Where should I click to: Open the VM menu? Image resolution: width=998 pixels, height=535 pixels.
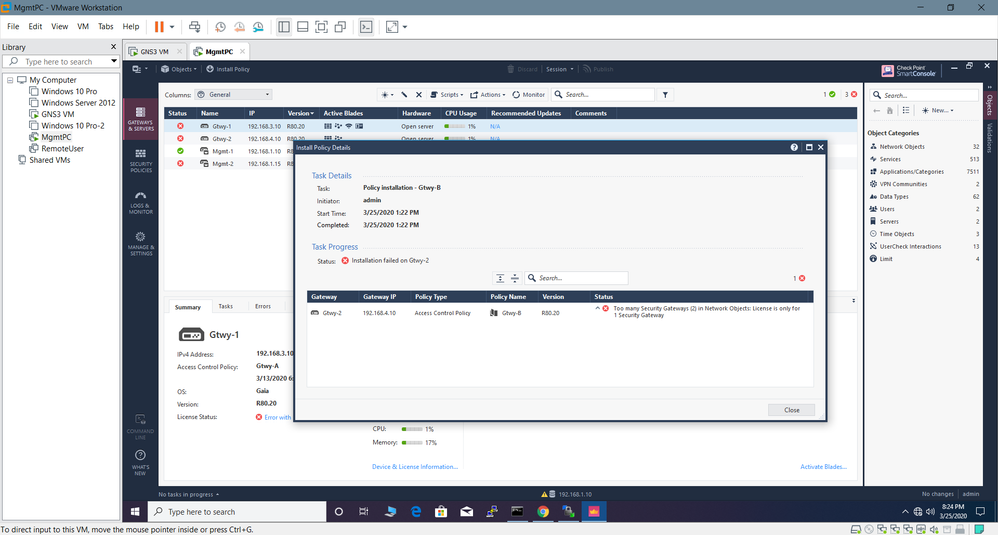click(85, 26)
